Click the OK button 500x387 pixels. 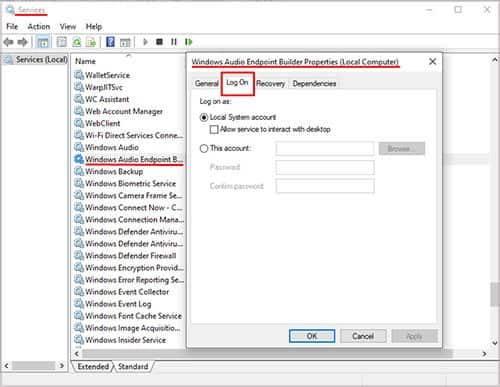tap(312, 336)
